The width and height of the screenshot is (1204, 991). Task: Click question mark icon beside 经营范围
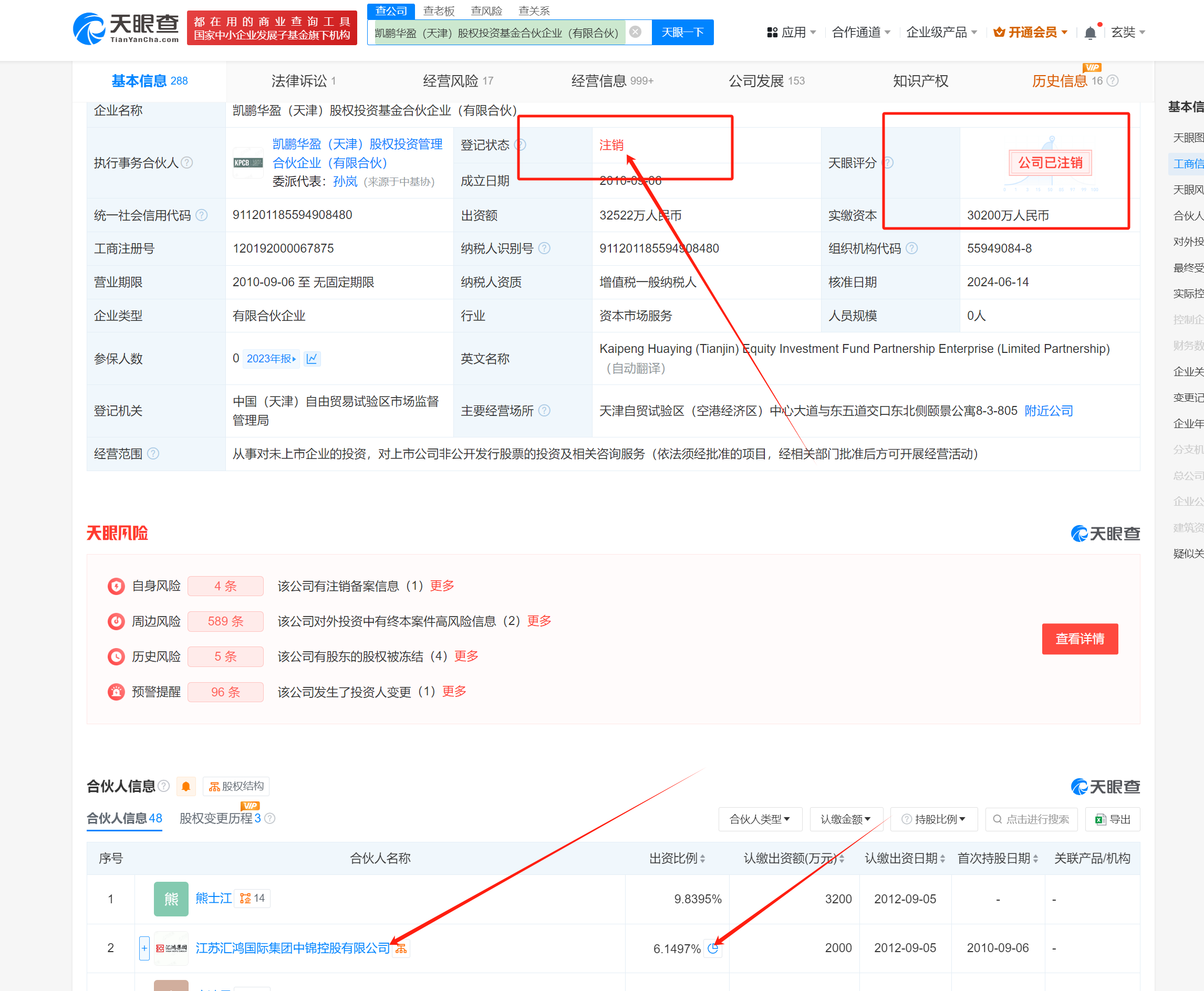click(x=153, y=454)
